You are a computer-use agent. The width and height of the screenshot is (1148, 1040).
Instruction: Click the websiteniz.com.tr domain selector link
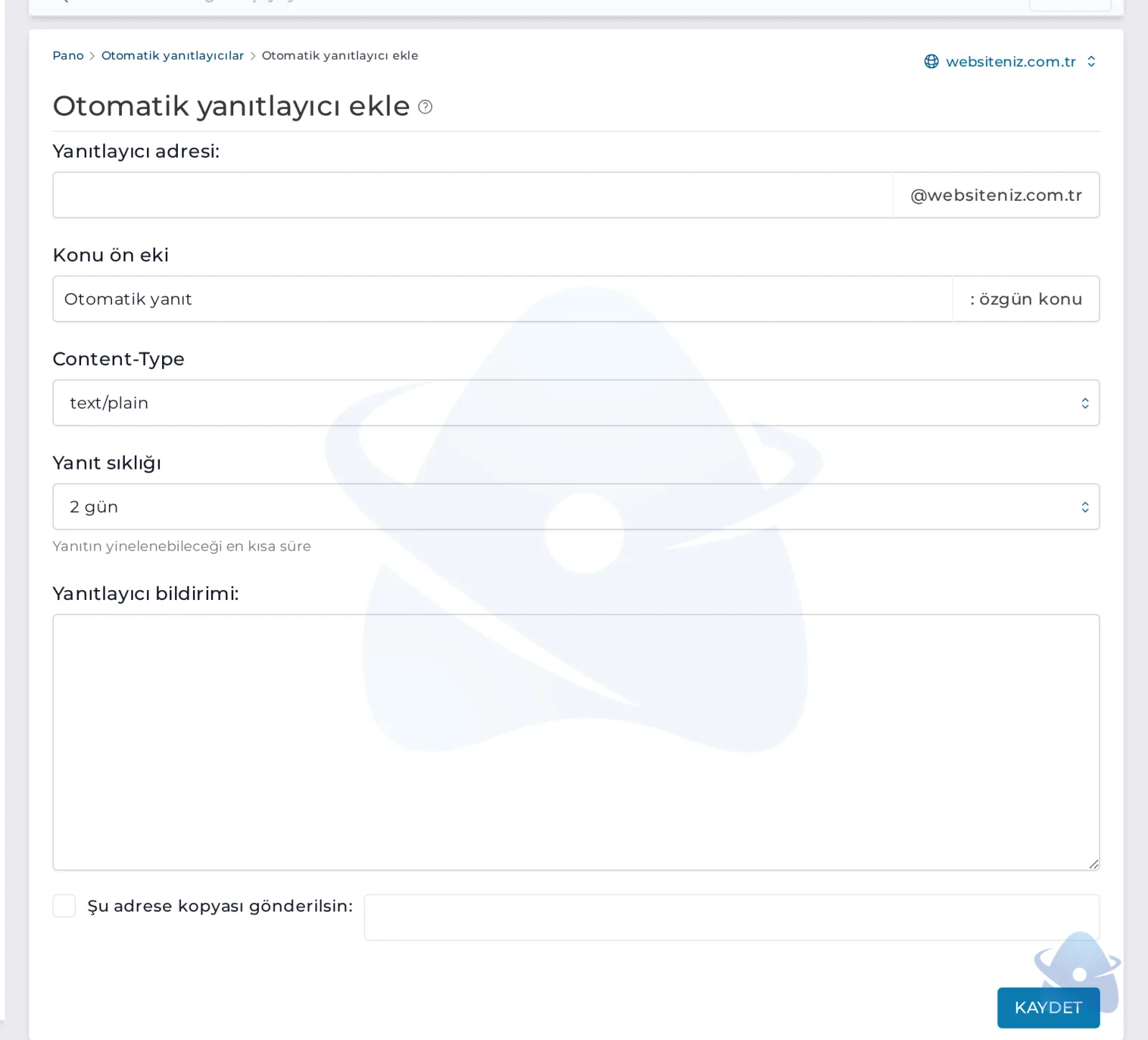tap(1010, 62)
